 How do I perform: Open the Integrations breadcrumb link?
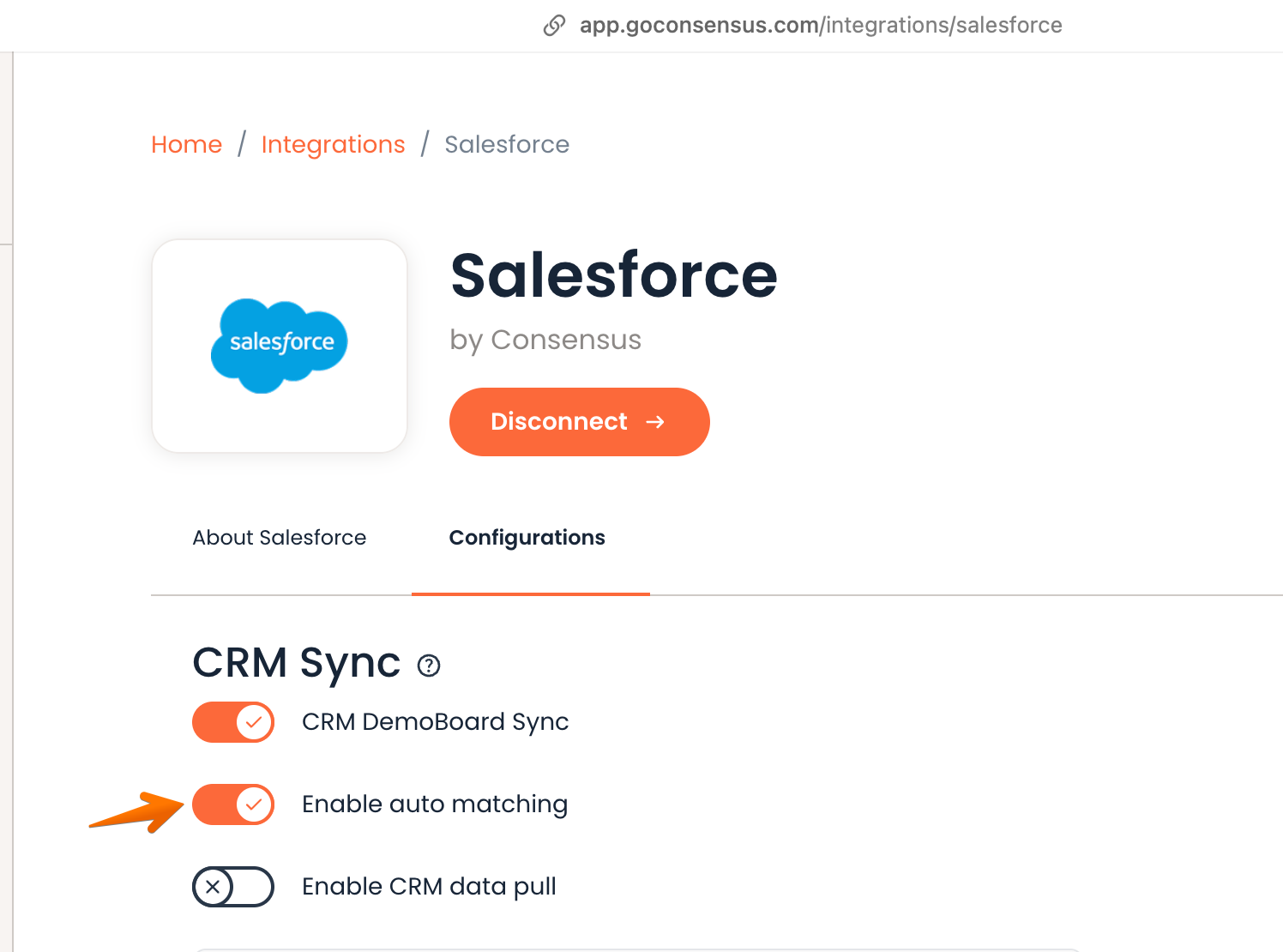click(334, 144)
